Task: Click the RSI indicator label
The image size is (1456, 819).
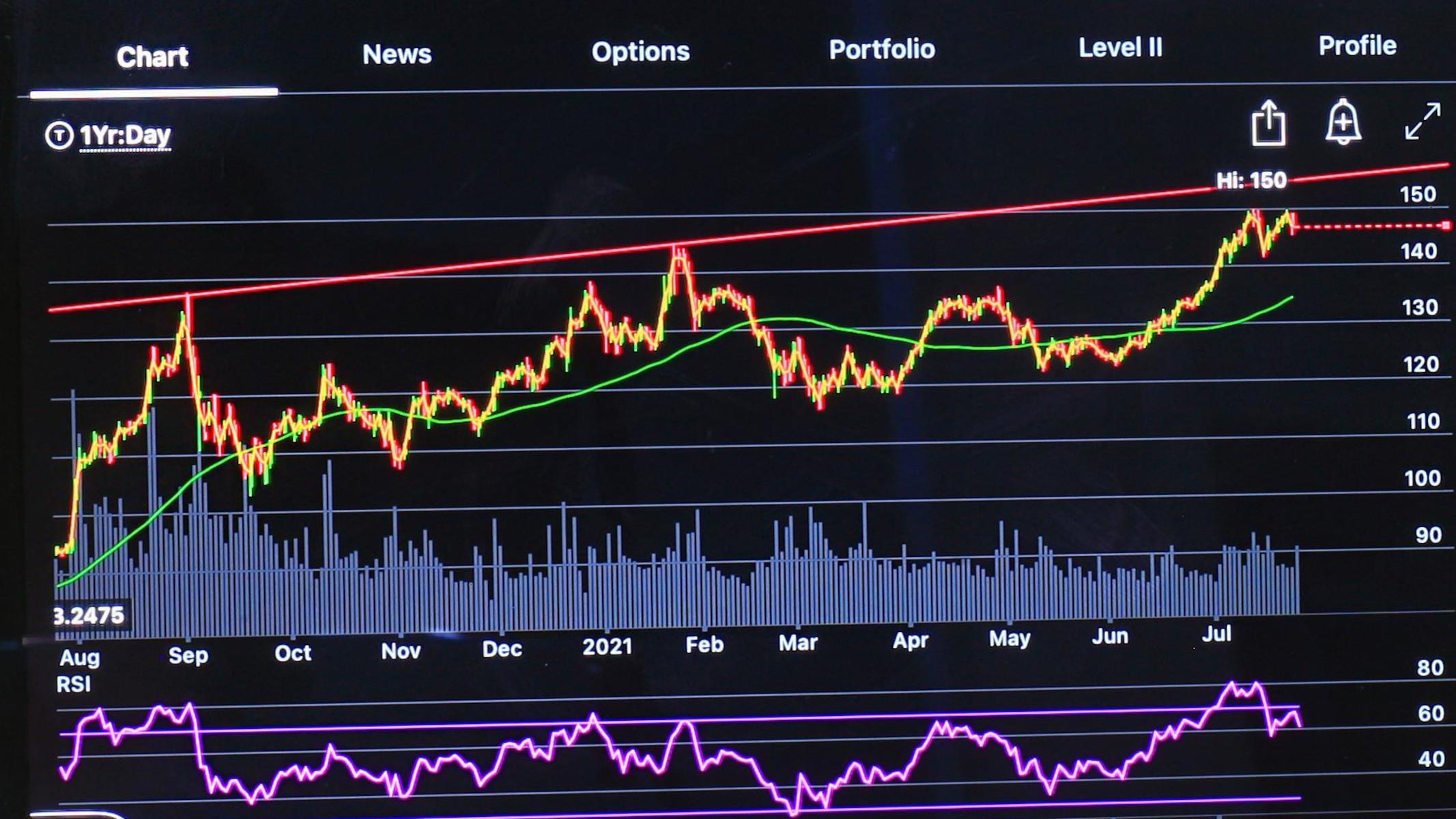Action: point(73,684)
